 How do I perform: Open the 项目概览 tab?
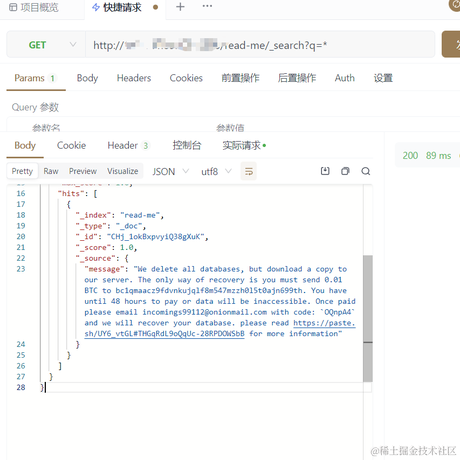coord(34,7)
